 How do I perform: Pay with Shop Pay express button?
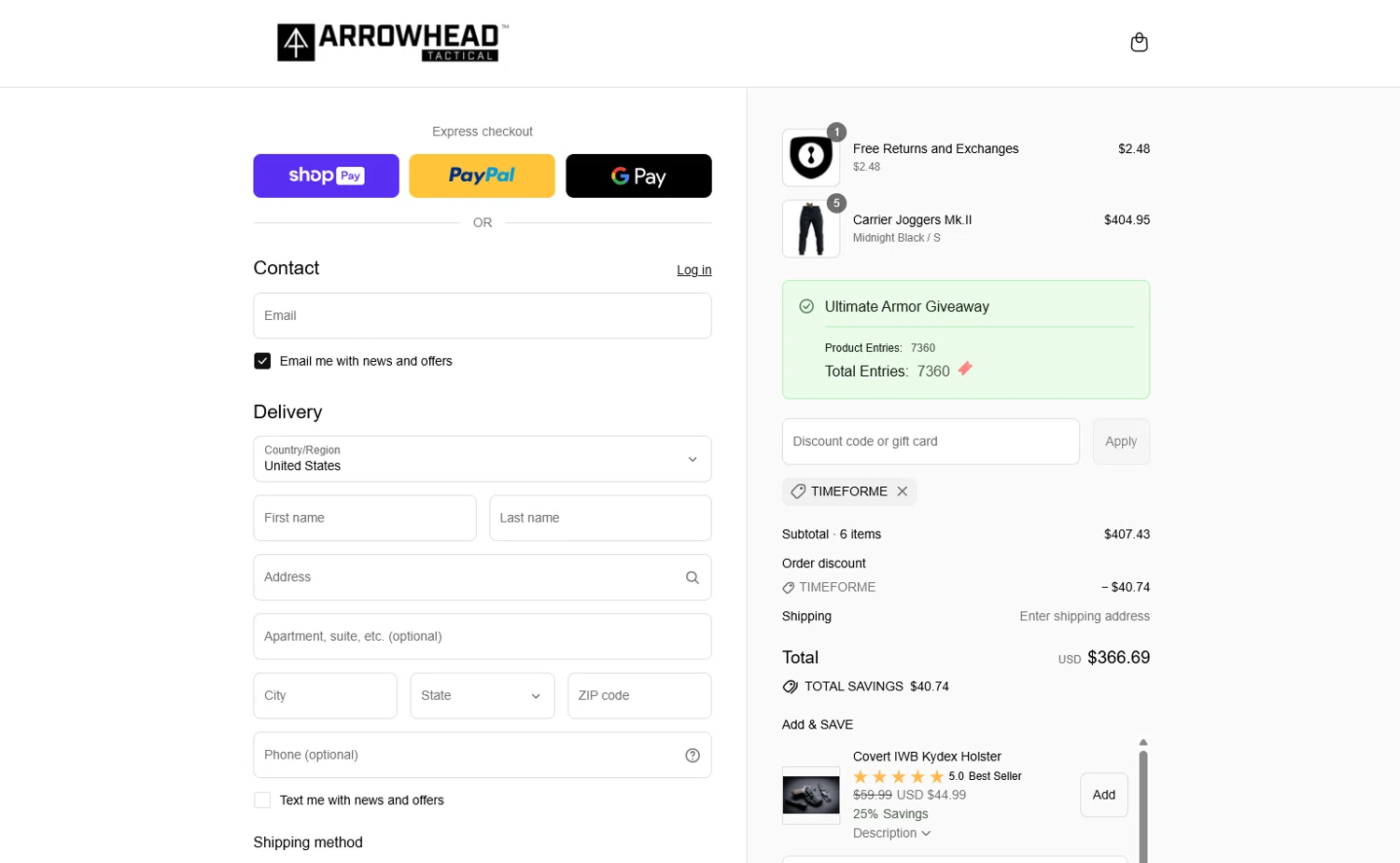326,175
